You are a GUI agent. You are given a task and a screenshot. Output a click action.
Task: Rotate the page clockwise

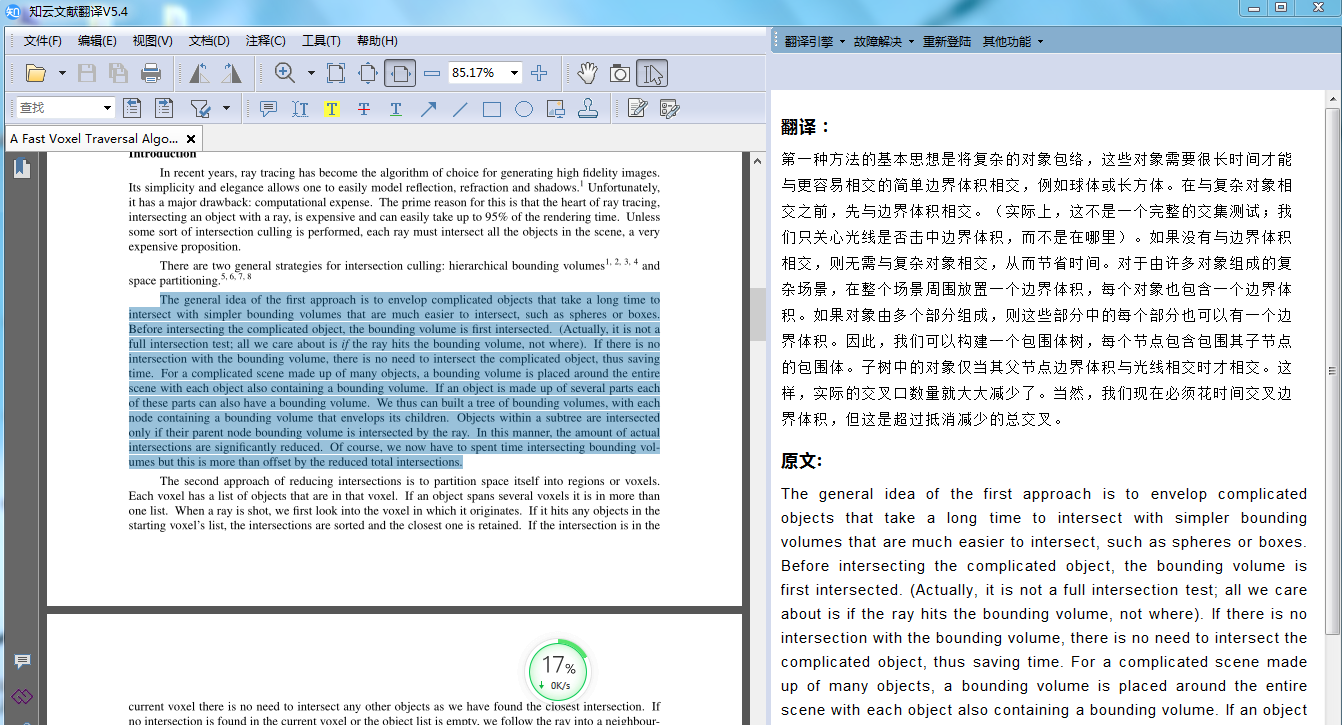pos(231,73)
